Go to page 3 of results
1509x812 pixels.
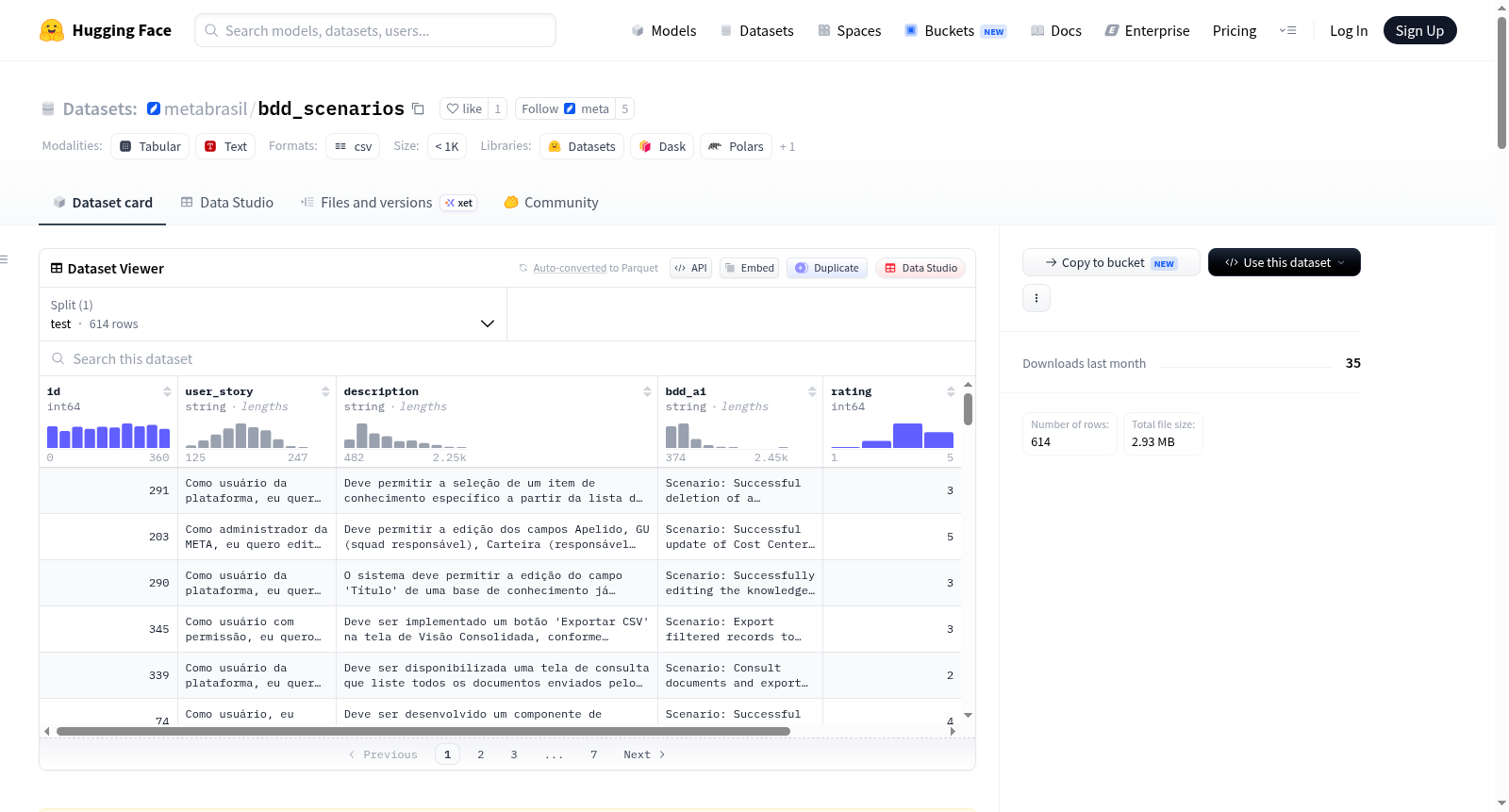514,754
